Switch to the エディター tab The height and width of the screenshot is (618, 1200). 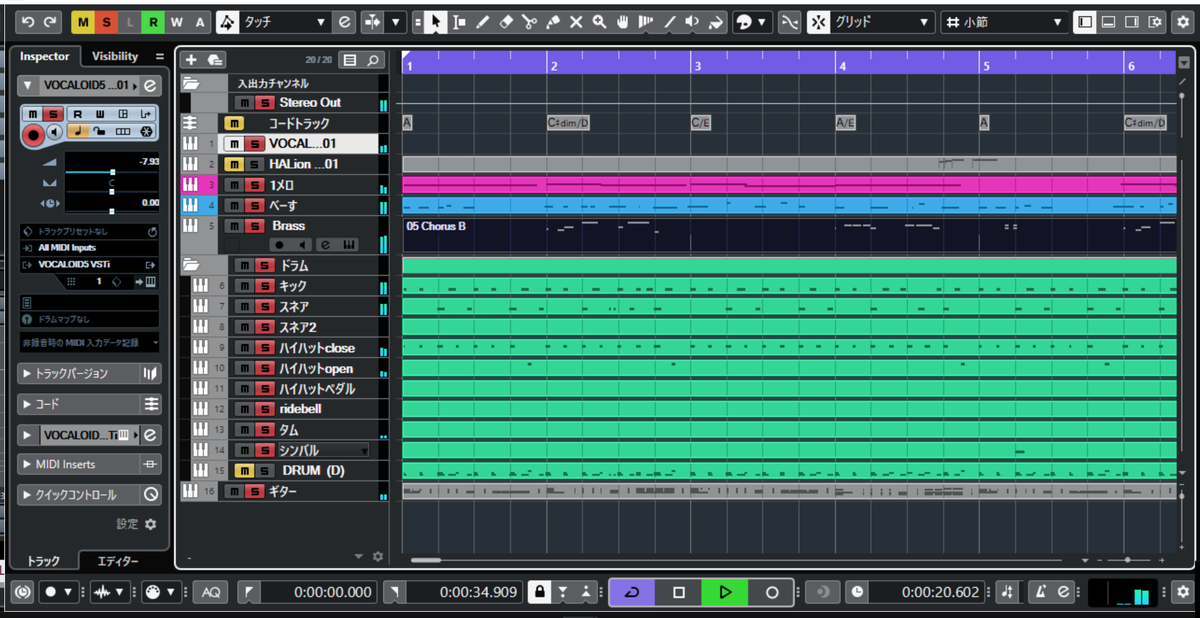(118, 561)
